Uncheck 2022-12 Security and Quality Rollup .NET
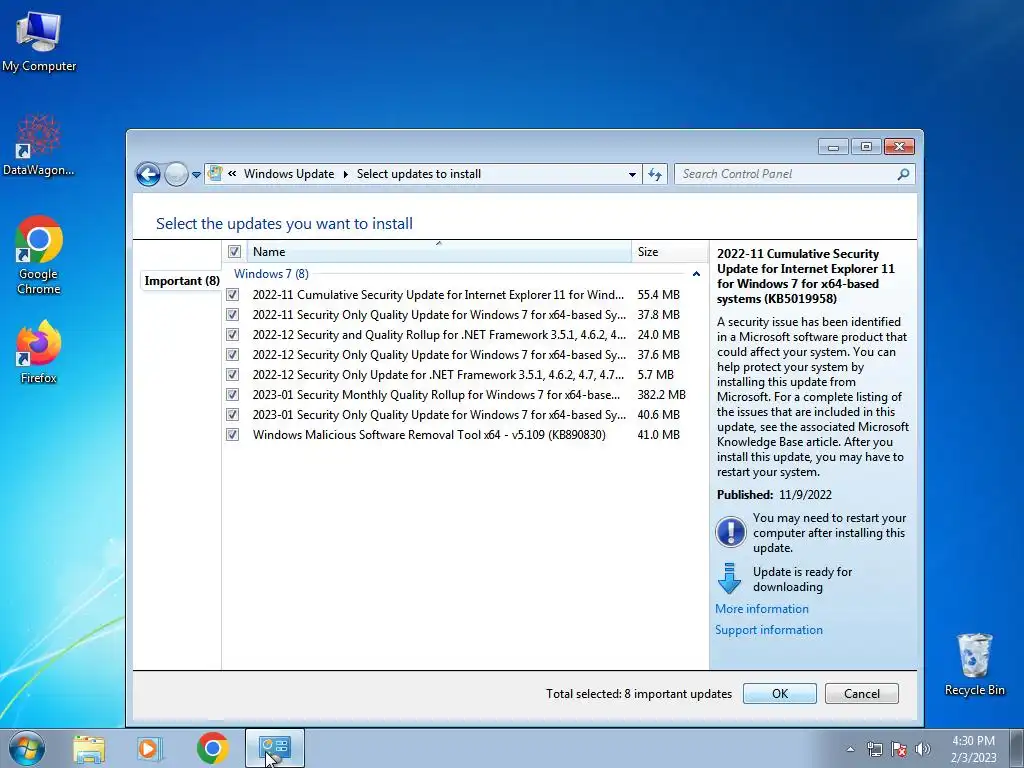The height and width of the screenshot is (768, 1024). (232, 335)
